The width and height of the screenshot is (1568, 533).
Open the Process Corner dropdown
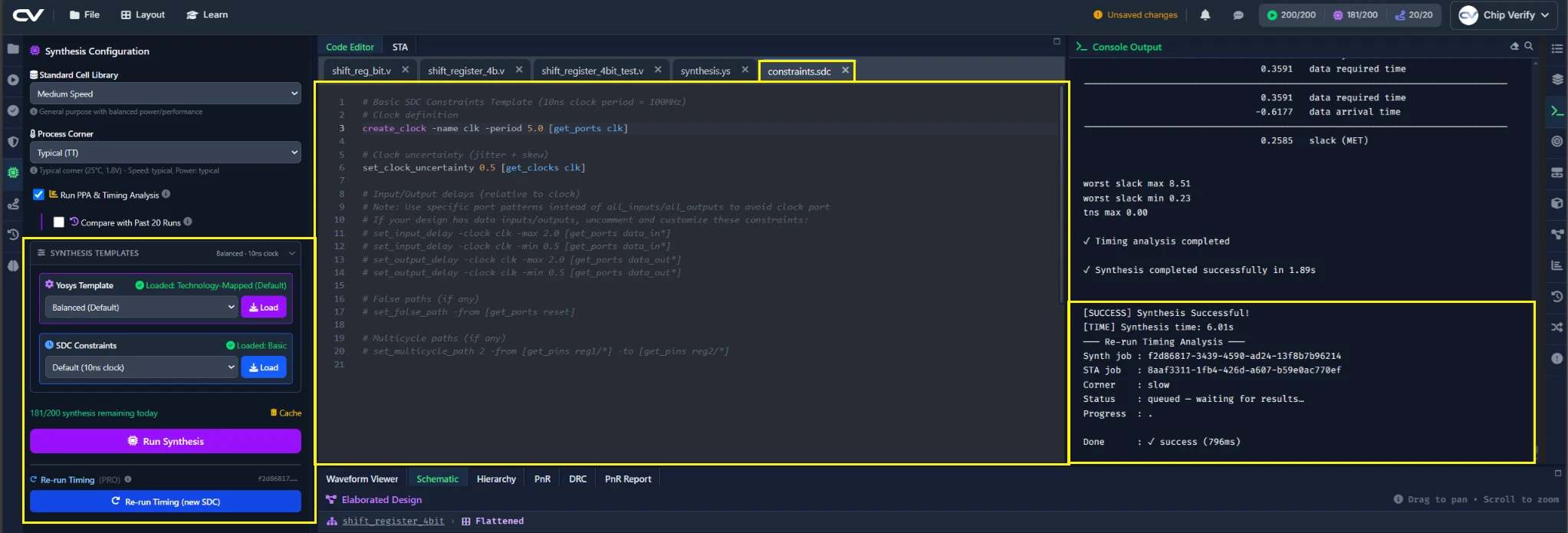click(x=166, y=153)
